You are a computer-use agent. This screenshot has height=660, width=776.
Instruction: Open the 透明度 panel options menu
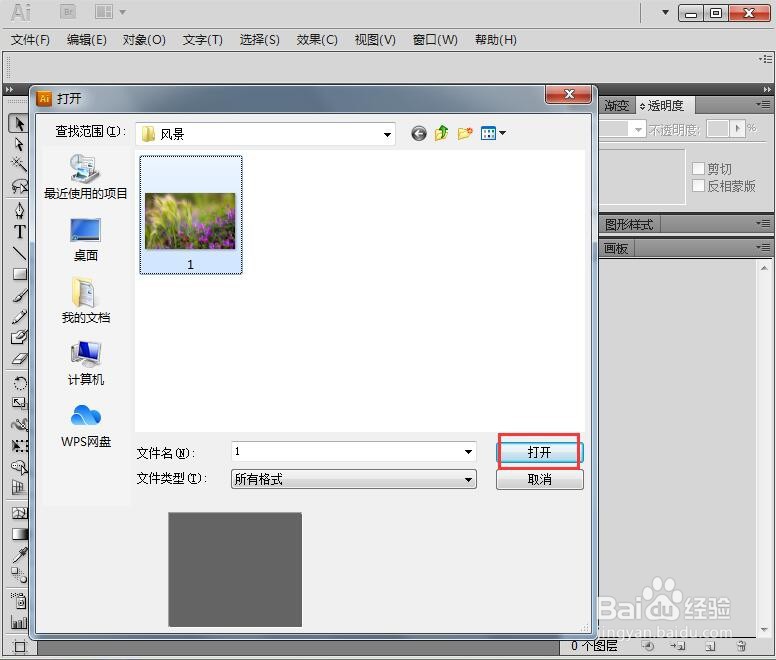click(x=764, y=104)
